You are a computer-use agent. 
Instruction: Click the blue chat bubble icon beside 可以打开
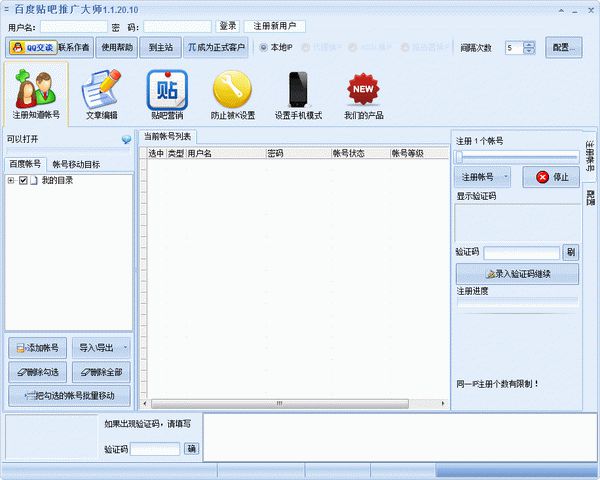pos(126,140)
